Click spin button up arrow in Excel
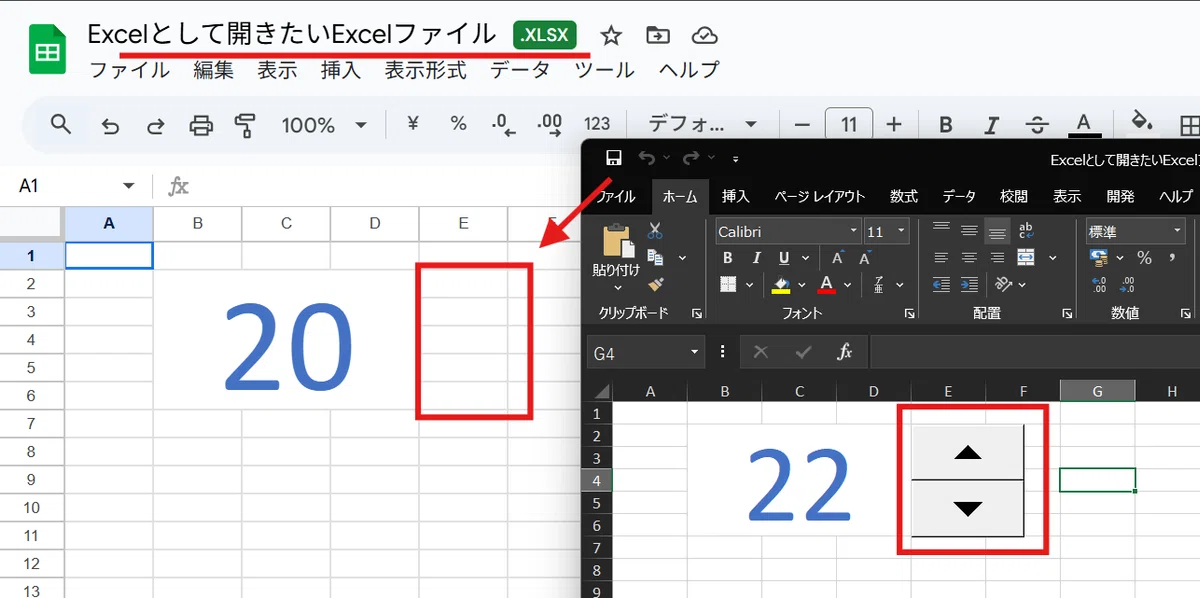 tap(968, 453)
